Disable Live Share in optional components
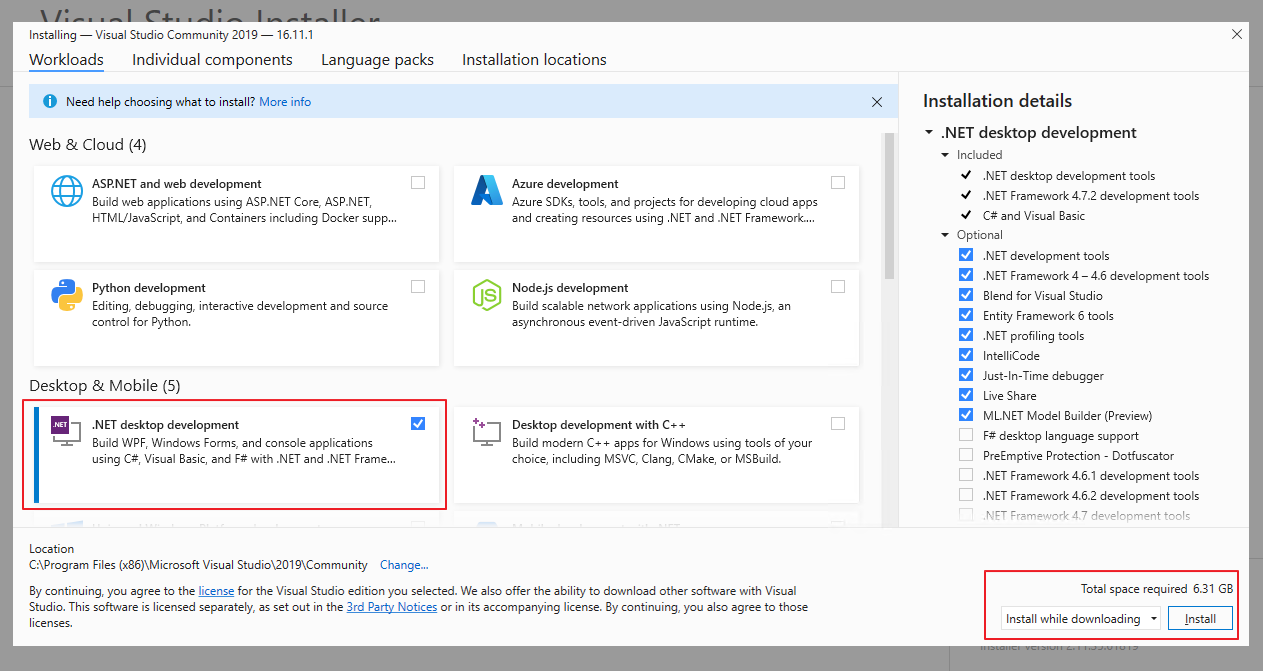 pos(966,395)
